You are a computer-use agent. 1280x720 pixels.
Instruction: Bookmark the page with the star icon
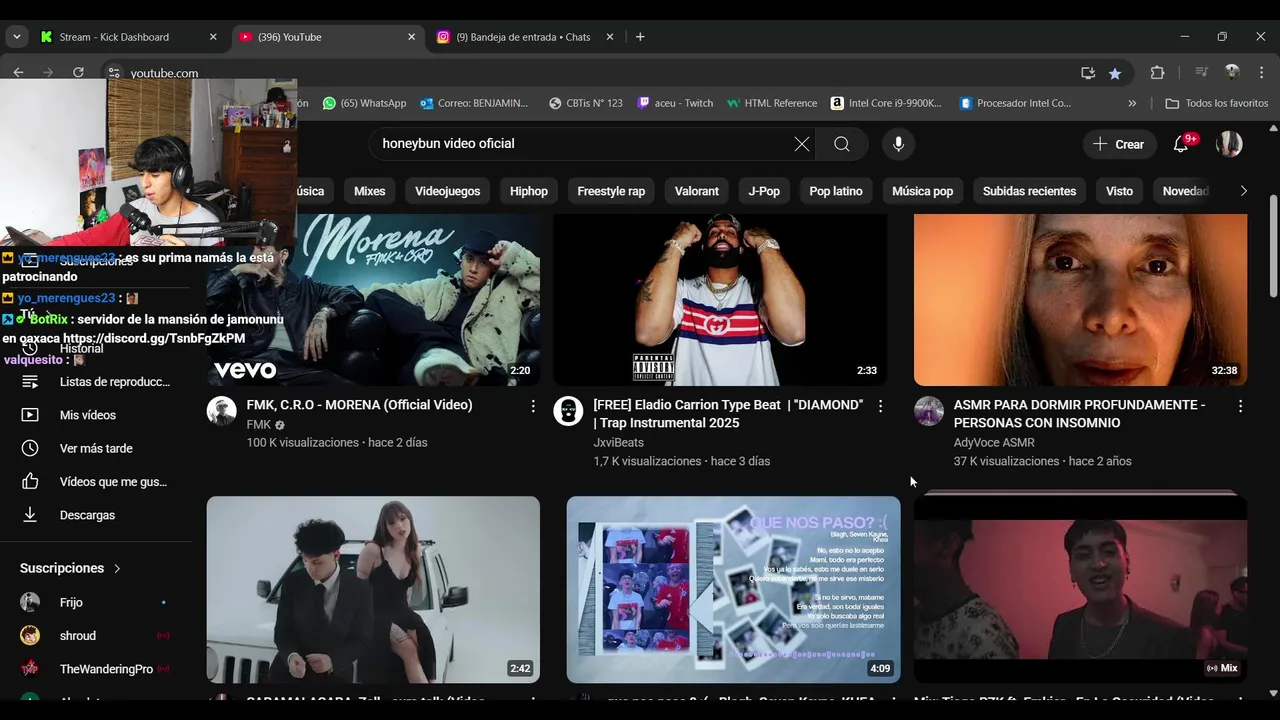point(1115,73)
